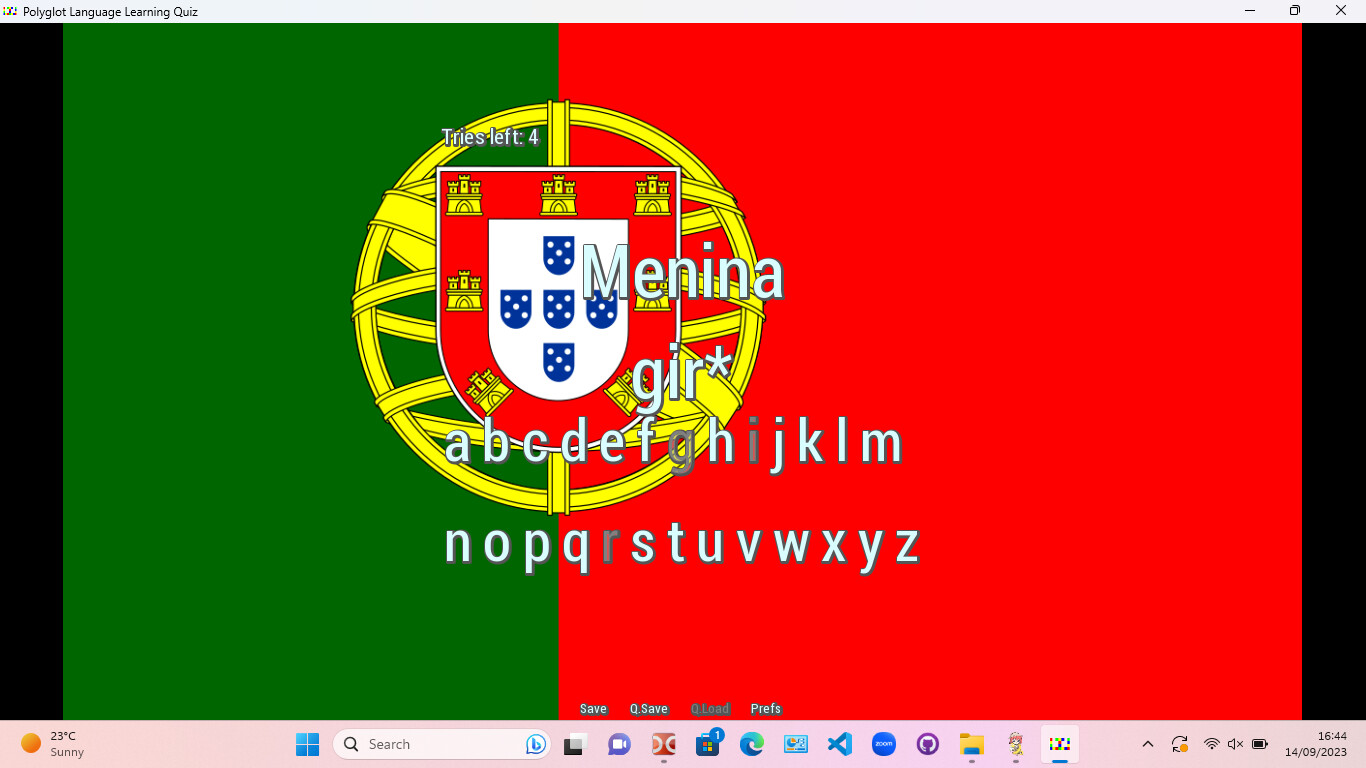Open the Prefs settings

(x=766, y=708)
